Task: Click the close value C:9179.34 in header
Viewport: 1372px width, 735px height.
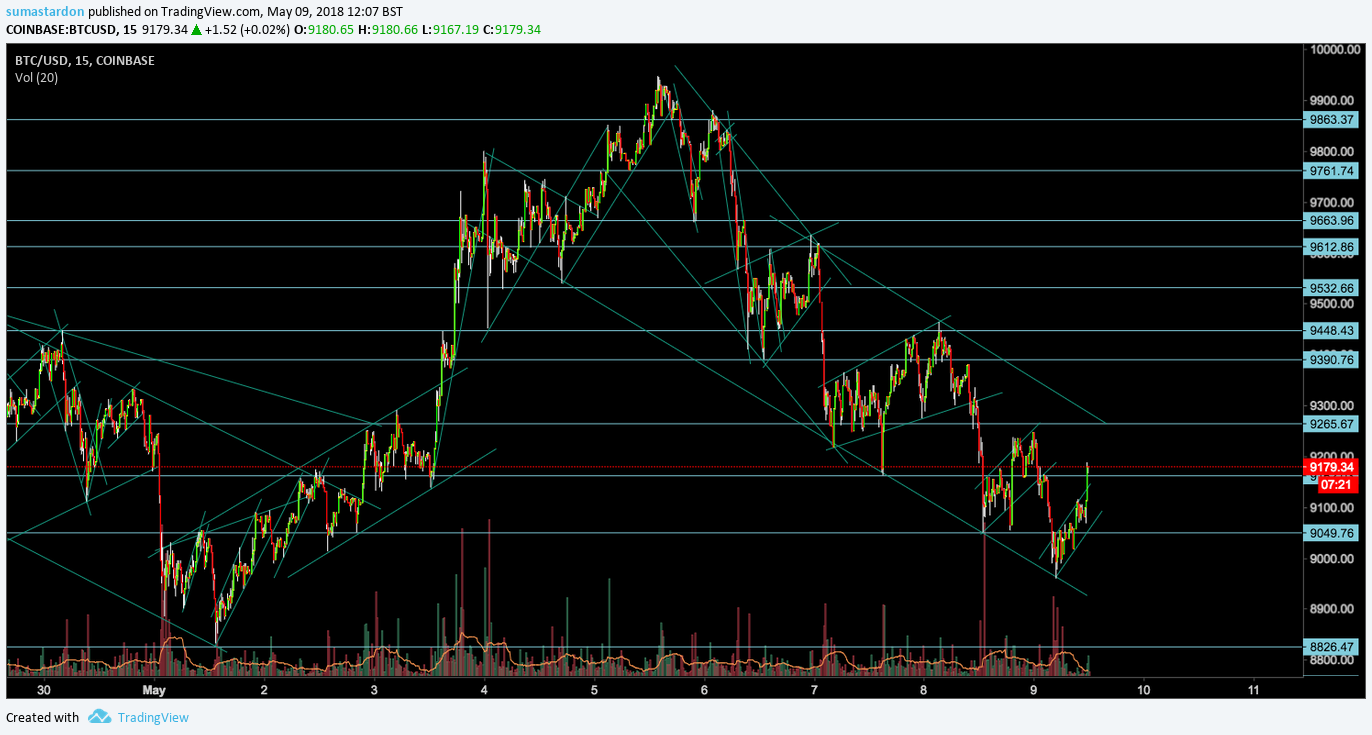Action: (x=513, y=30)
